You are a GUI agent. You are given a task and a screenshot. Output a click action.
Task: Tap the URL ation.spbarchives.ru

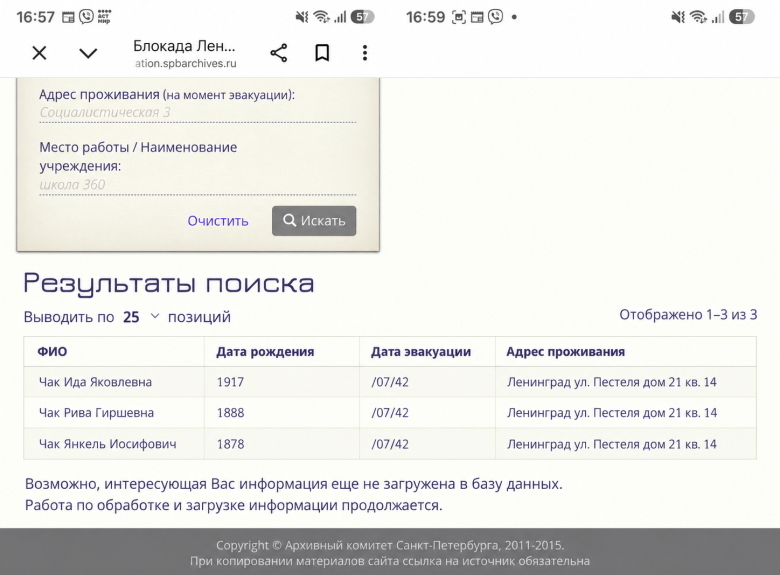click(x=186, y=64)
